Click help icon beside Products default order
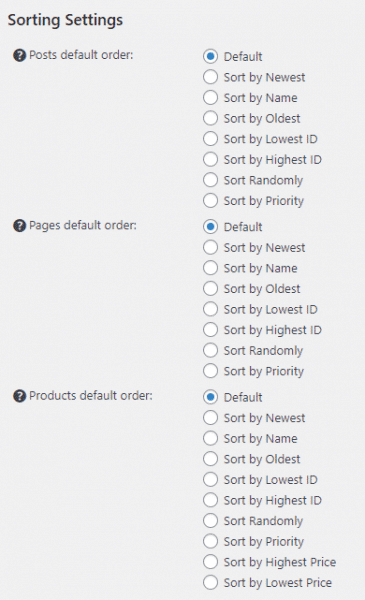The height and width of the screenshot is (600, 365). click(x=20, y=396)
